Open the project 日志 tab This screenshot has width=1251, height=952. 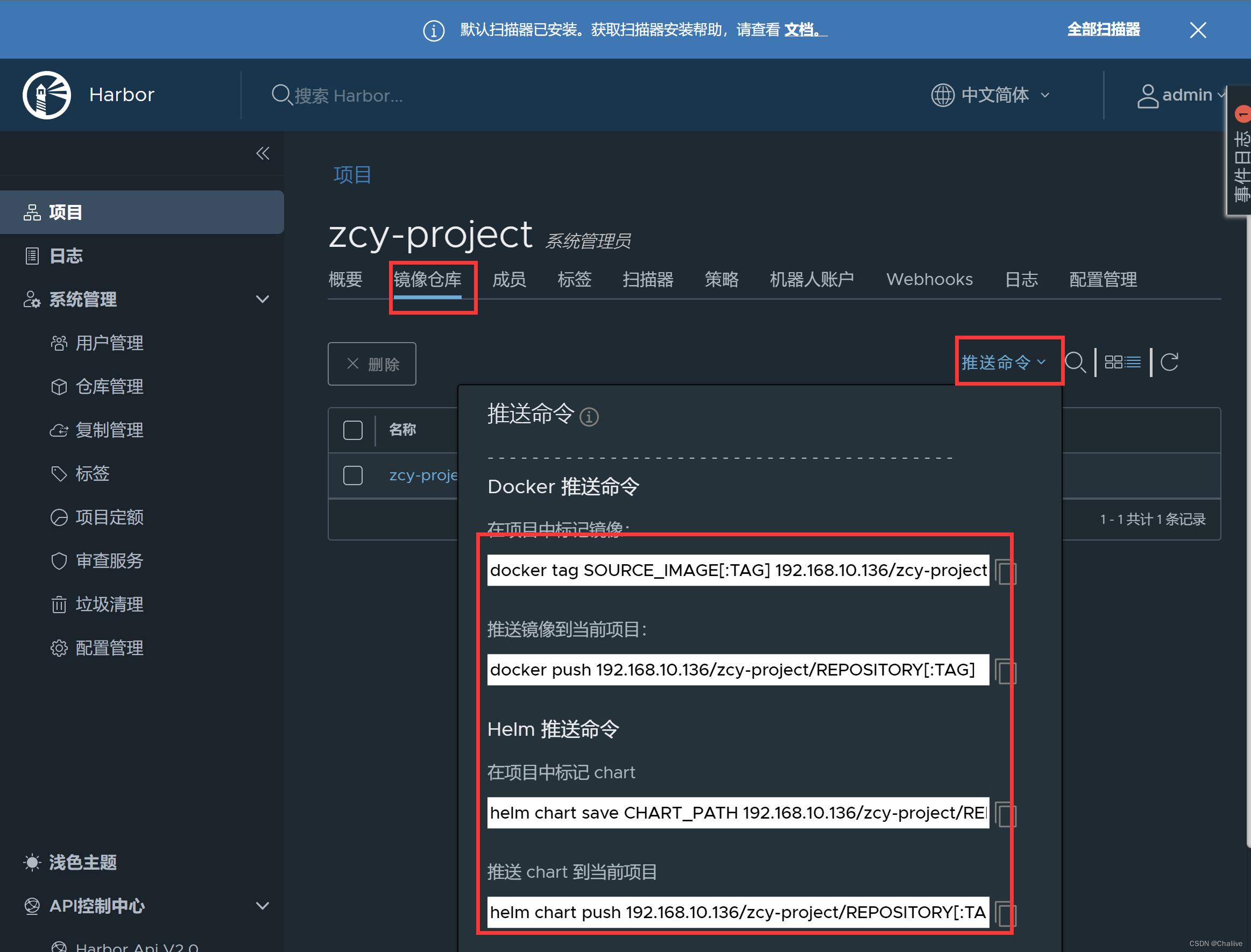[x=1021, y=279]
